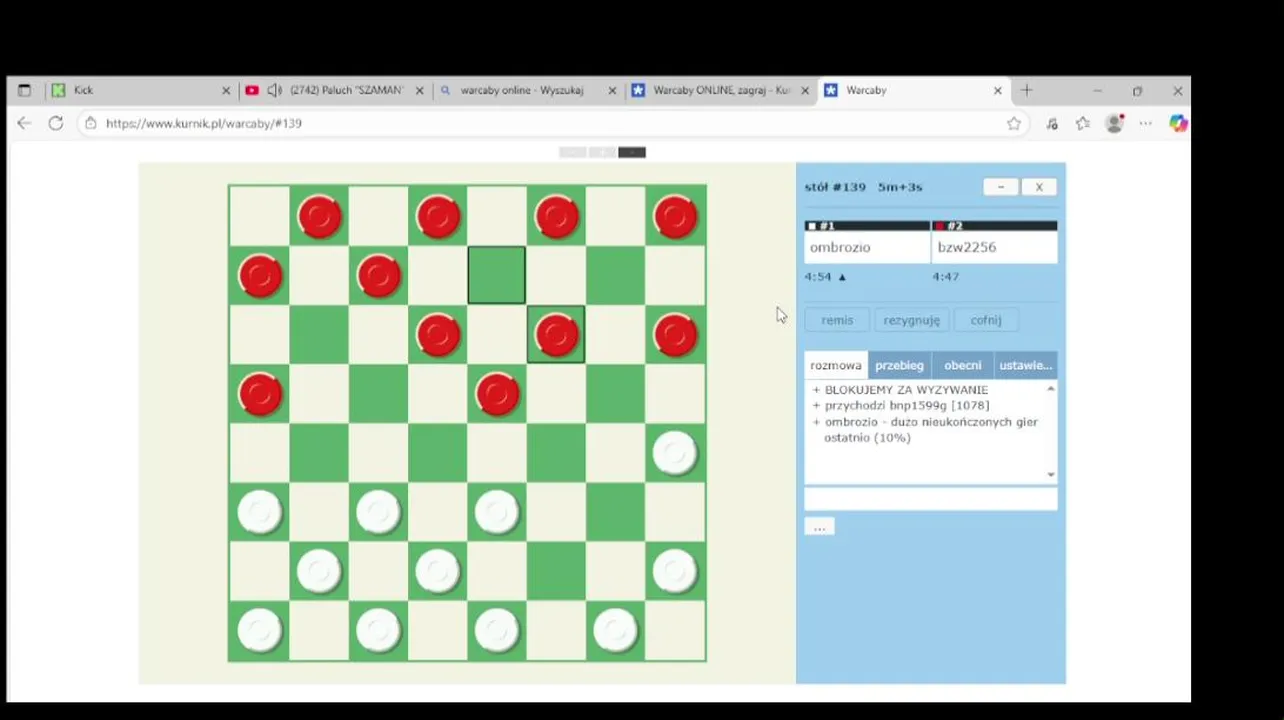The width and height of the screenshot is (1284, 720).
Task: Click the time control text 5m+3s
Action: click(x=900, y=187)
